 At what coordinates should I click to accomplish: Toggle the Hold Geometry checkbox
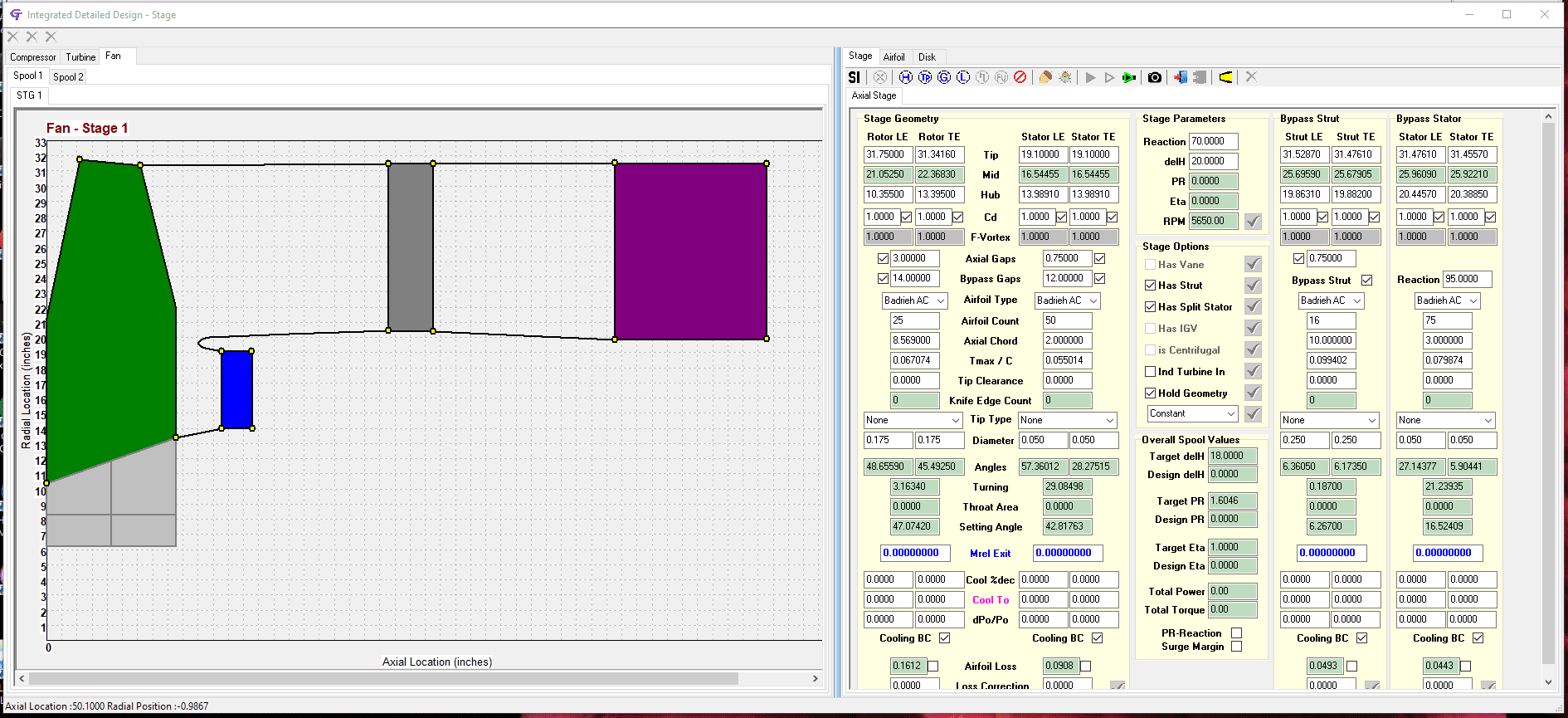1151,393
